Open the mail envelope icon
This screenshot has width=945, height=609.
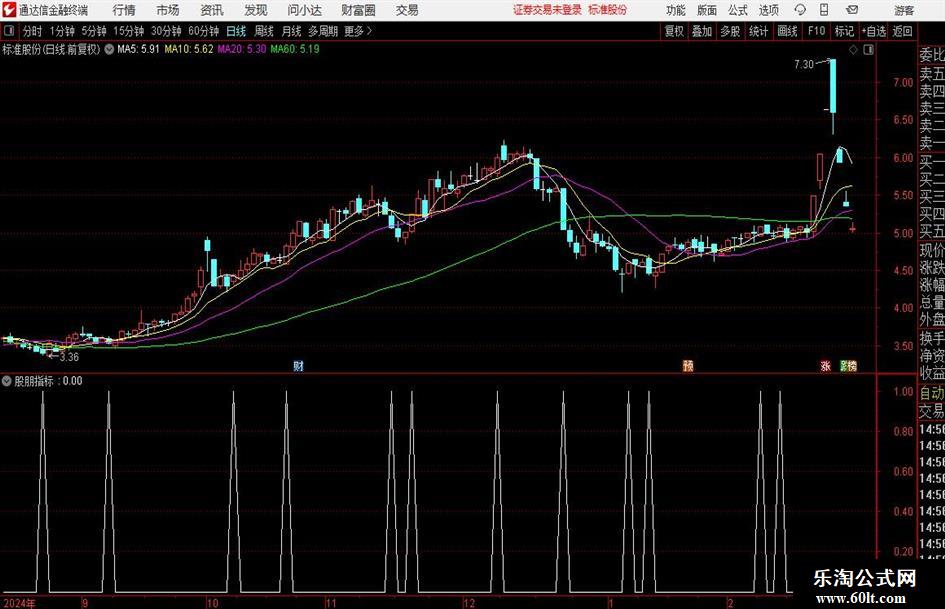(x=852, y=10)
